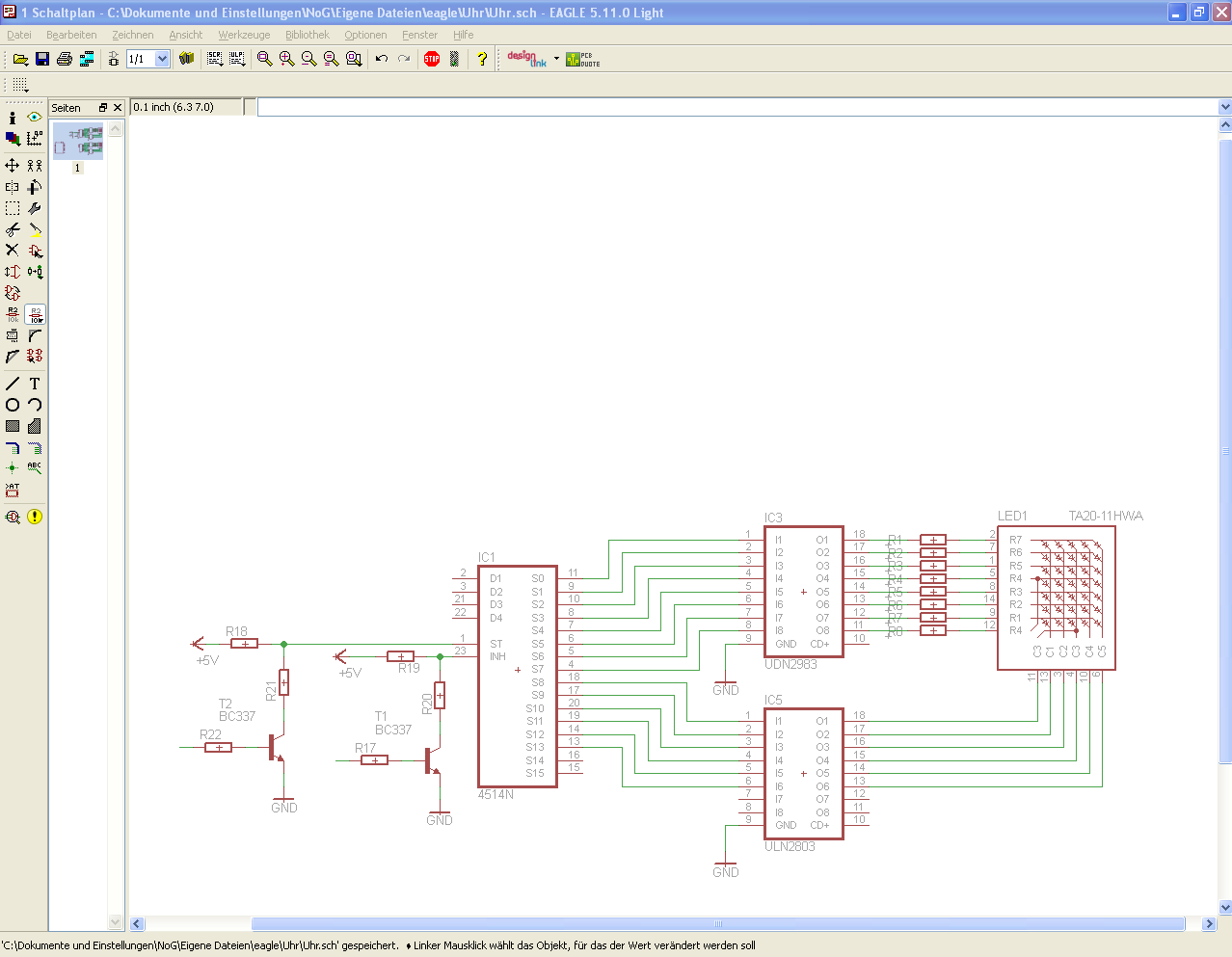This screenshot has height=957, width=1232.
Task: Zoom to fit the drawing
Action: click(x=265, y=59)
